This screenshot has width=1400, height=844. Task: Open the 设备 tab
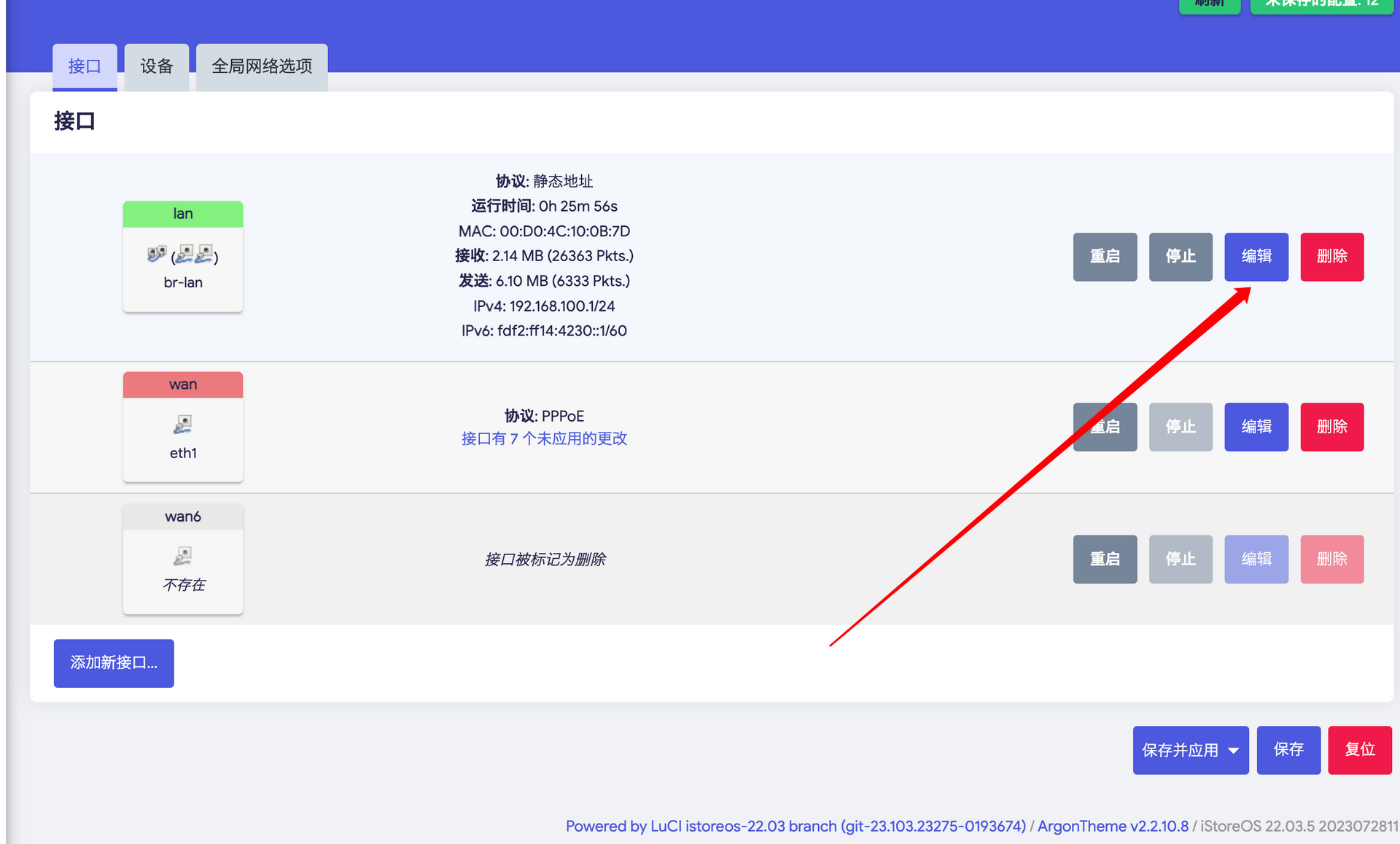tap(157, 66)
